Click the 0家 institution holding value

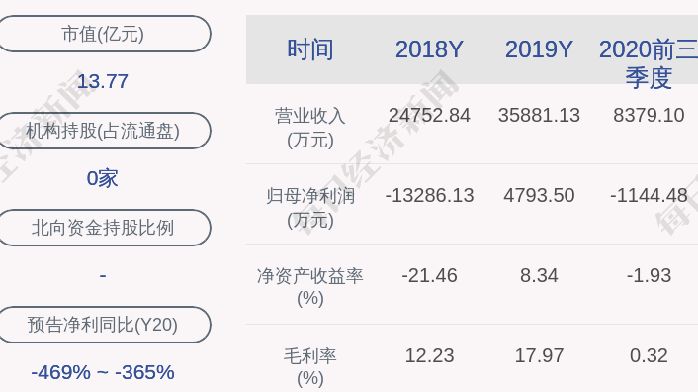click(103, 178)
